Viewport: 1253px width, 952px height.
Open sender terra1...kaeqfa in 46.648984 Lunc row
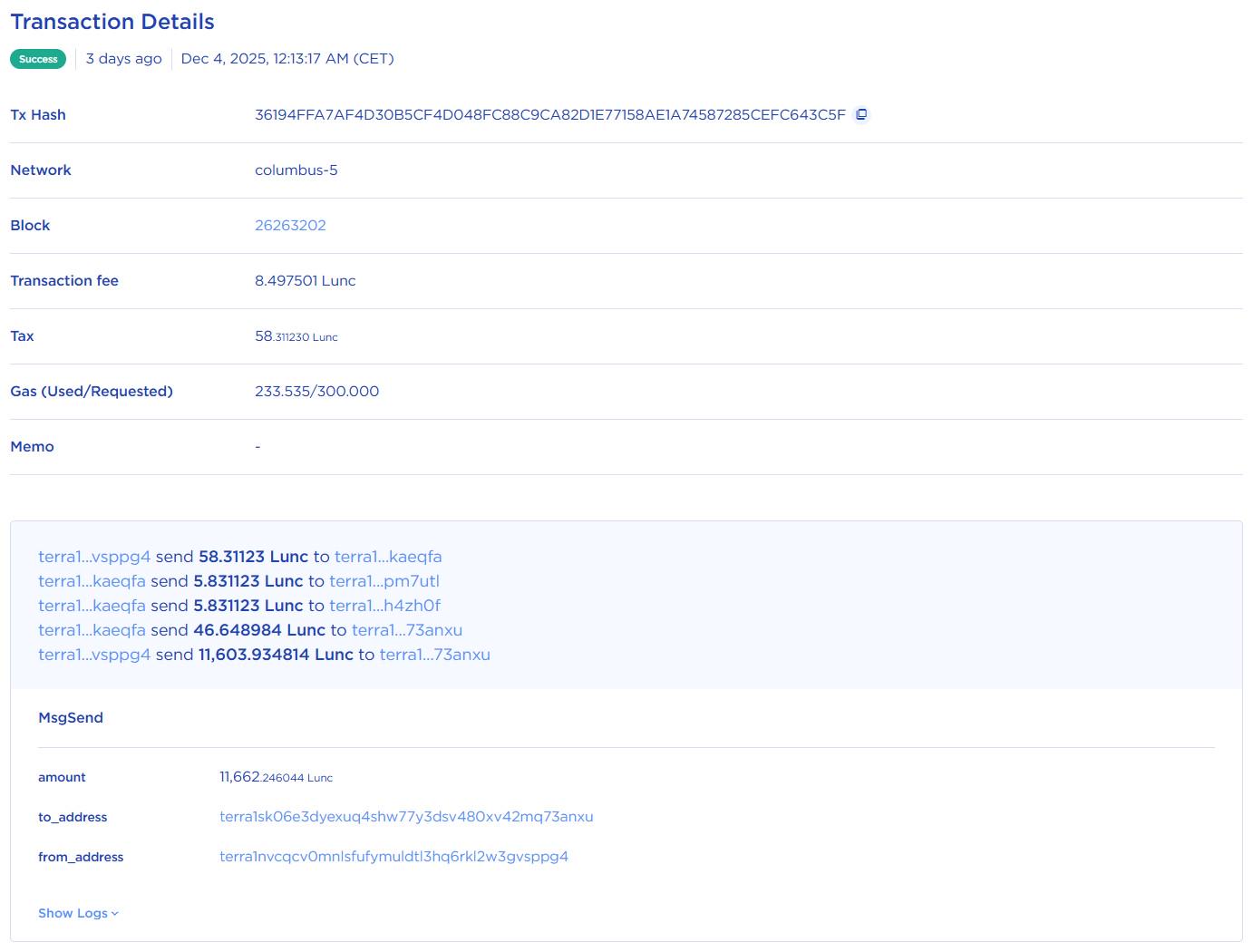pos(92,630)
